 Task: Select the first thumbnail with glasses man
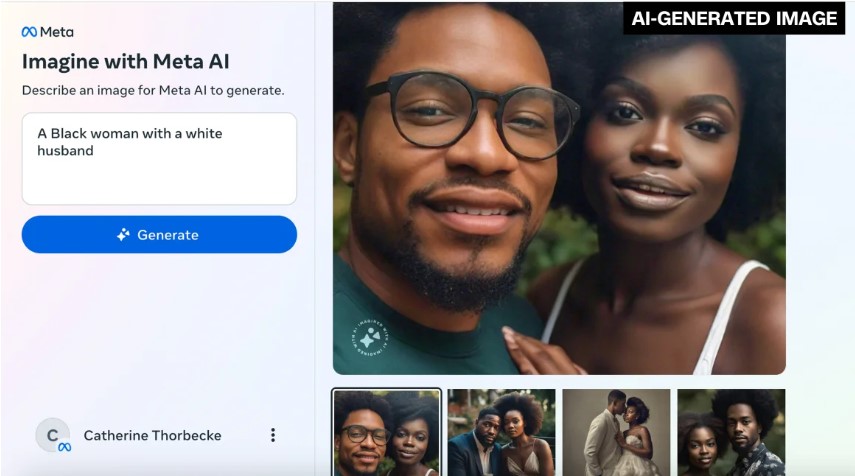click(x=387, y=433)
